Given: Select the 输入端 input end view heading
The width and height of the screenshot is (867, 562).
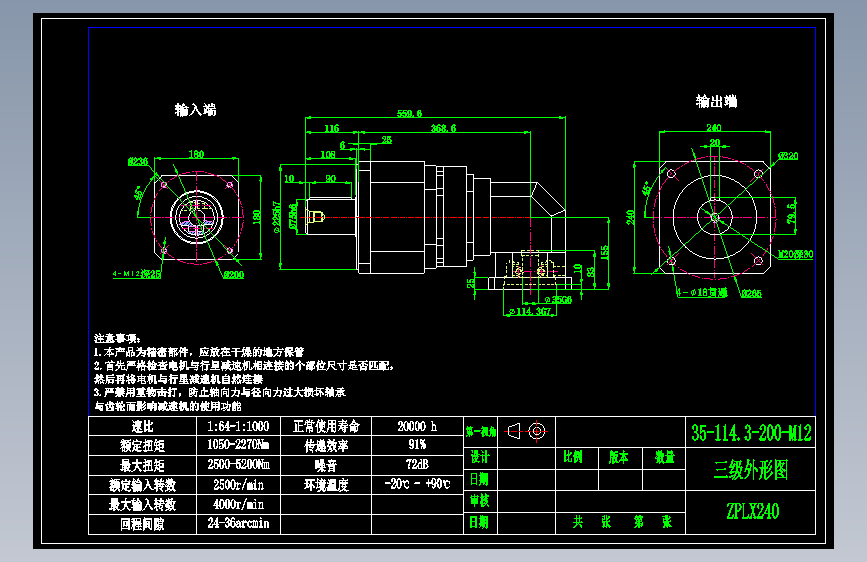Looking at the screenshot, I should pos(195,110).
